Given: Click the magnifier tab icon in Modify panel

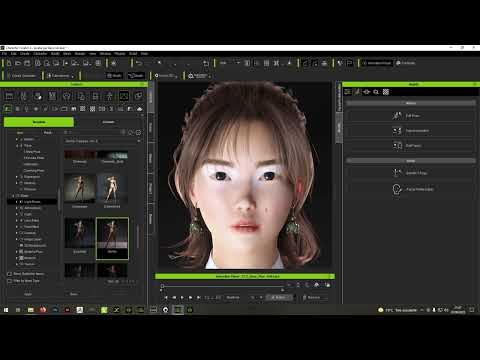Looking at the screenshot, I should 376,92.
